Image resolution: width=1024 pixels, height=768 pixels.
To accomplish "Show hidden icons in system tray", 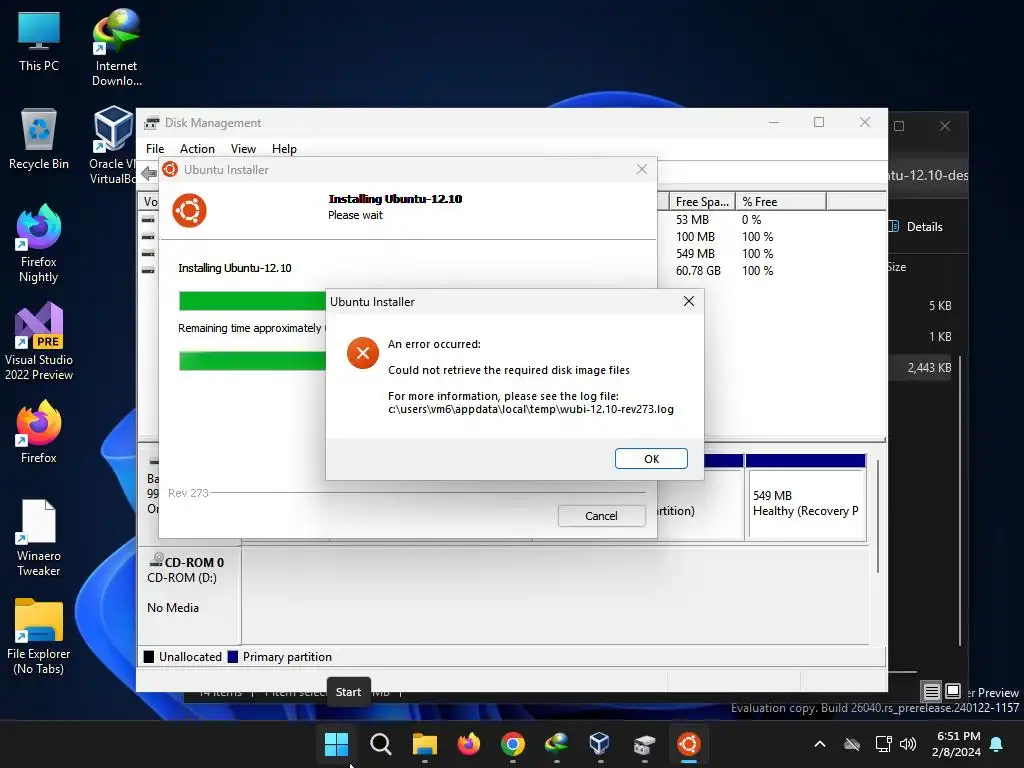I will [x=820, y=744].
